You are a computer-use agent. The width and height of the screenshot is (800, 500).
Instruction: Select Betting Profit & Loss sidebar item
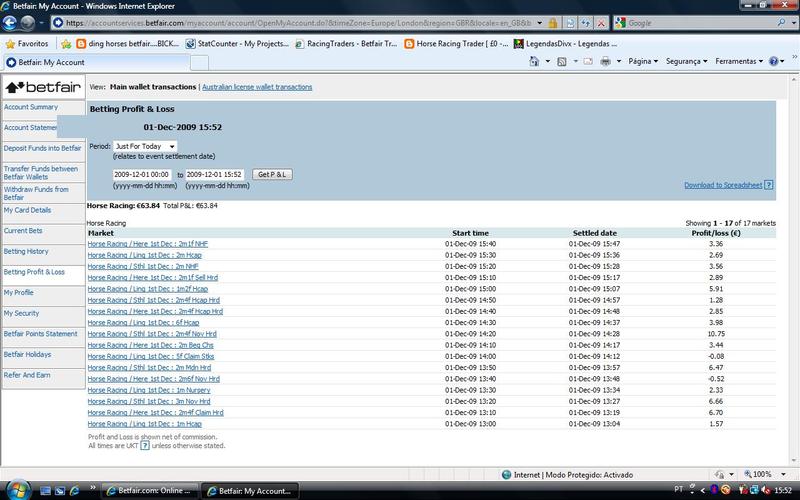(34, 272)
